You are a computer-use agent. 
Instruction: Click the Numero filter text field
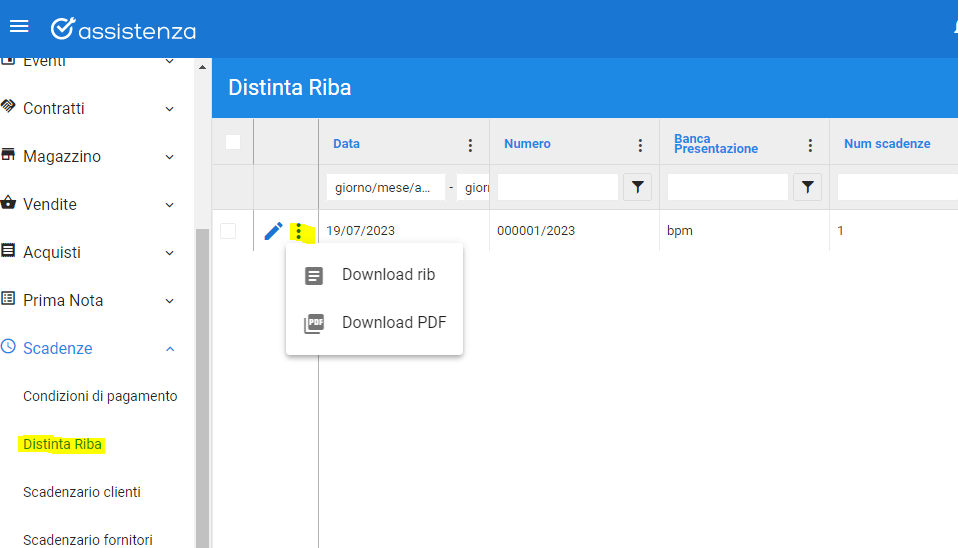(558, 187)
